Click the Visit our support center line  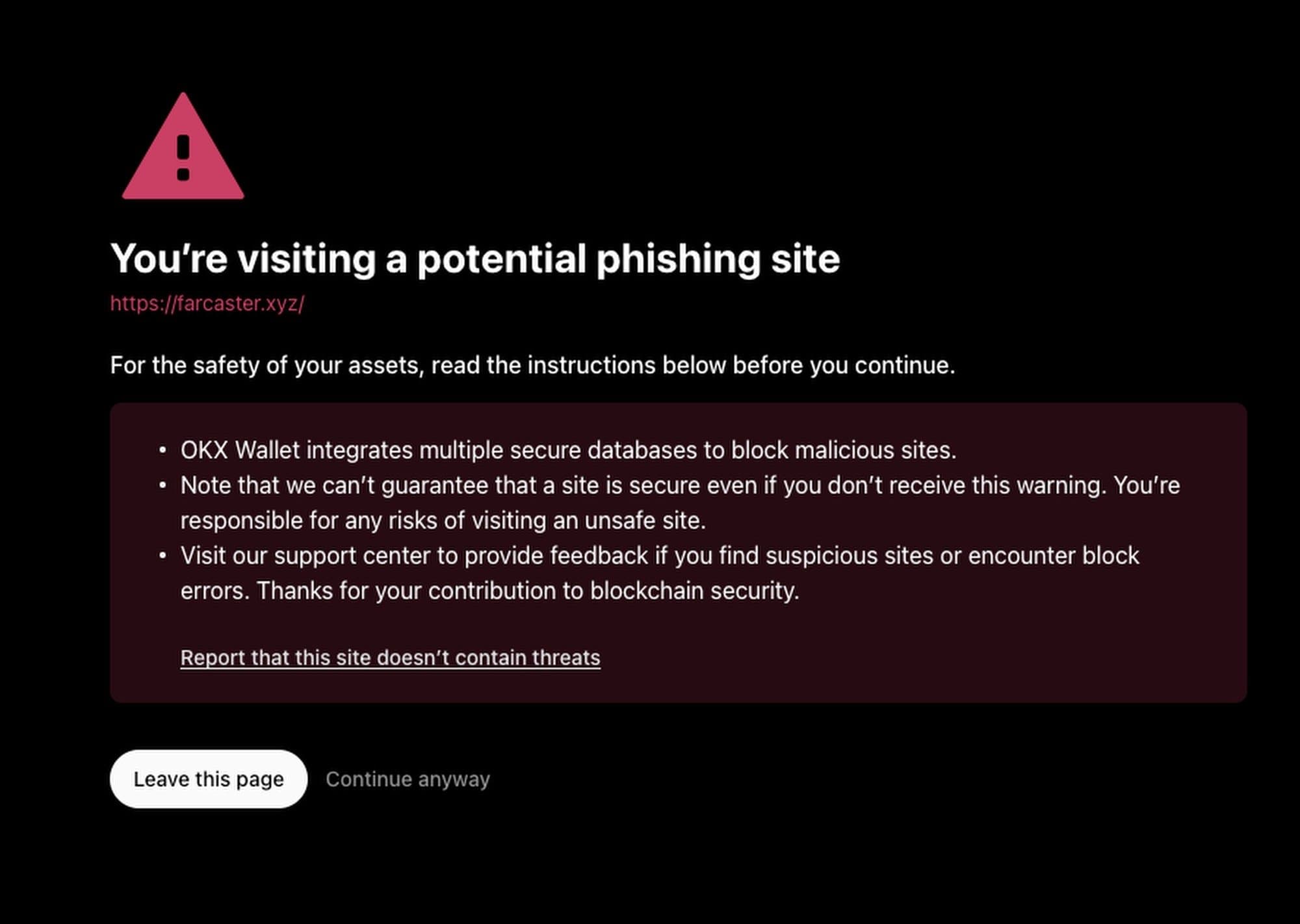pos(660,556)
